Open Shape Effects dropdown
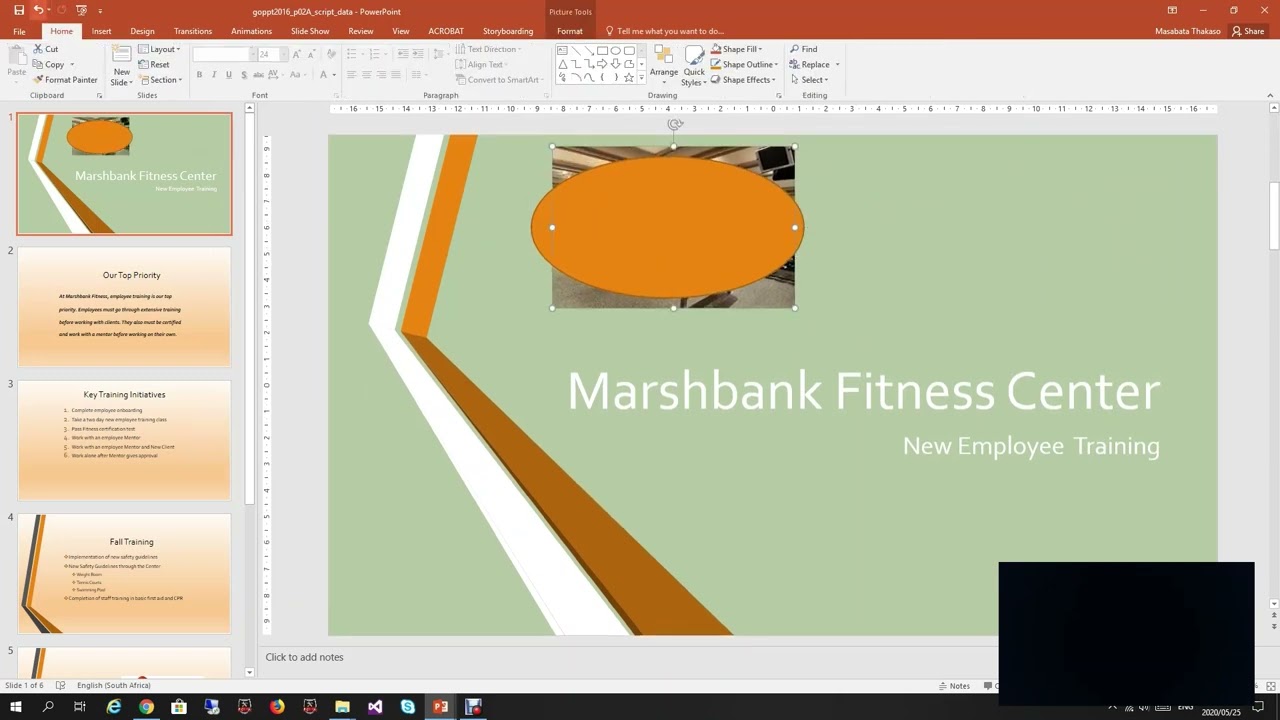 [743, 80]
